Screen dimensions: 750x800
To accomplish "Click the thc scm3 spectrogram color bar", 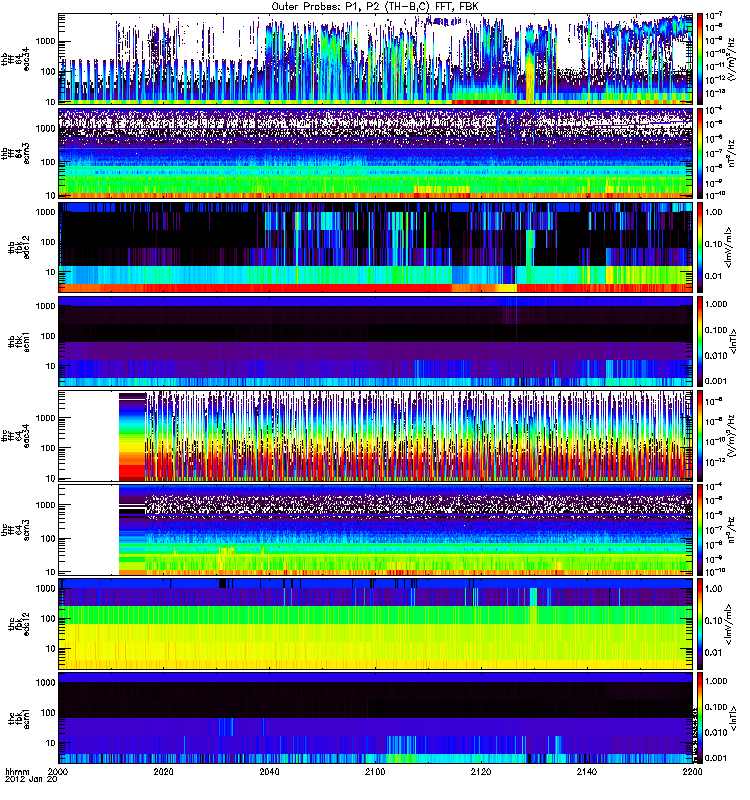I will (x=700, y=530).
